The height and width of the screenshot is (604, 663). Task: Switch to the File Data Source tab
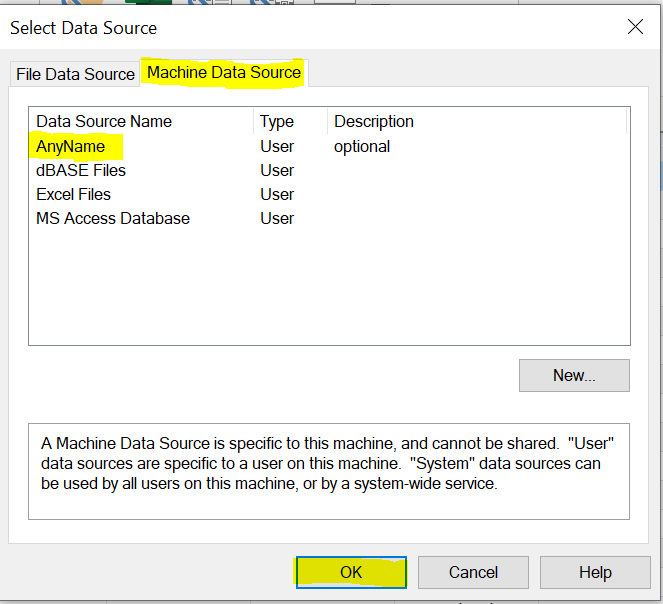75,74
